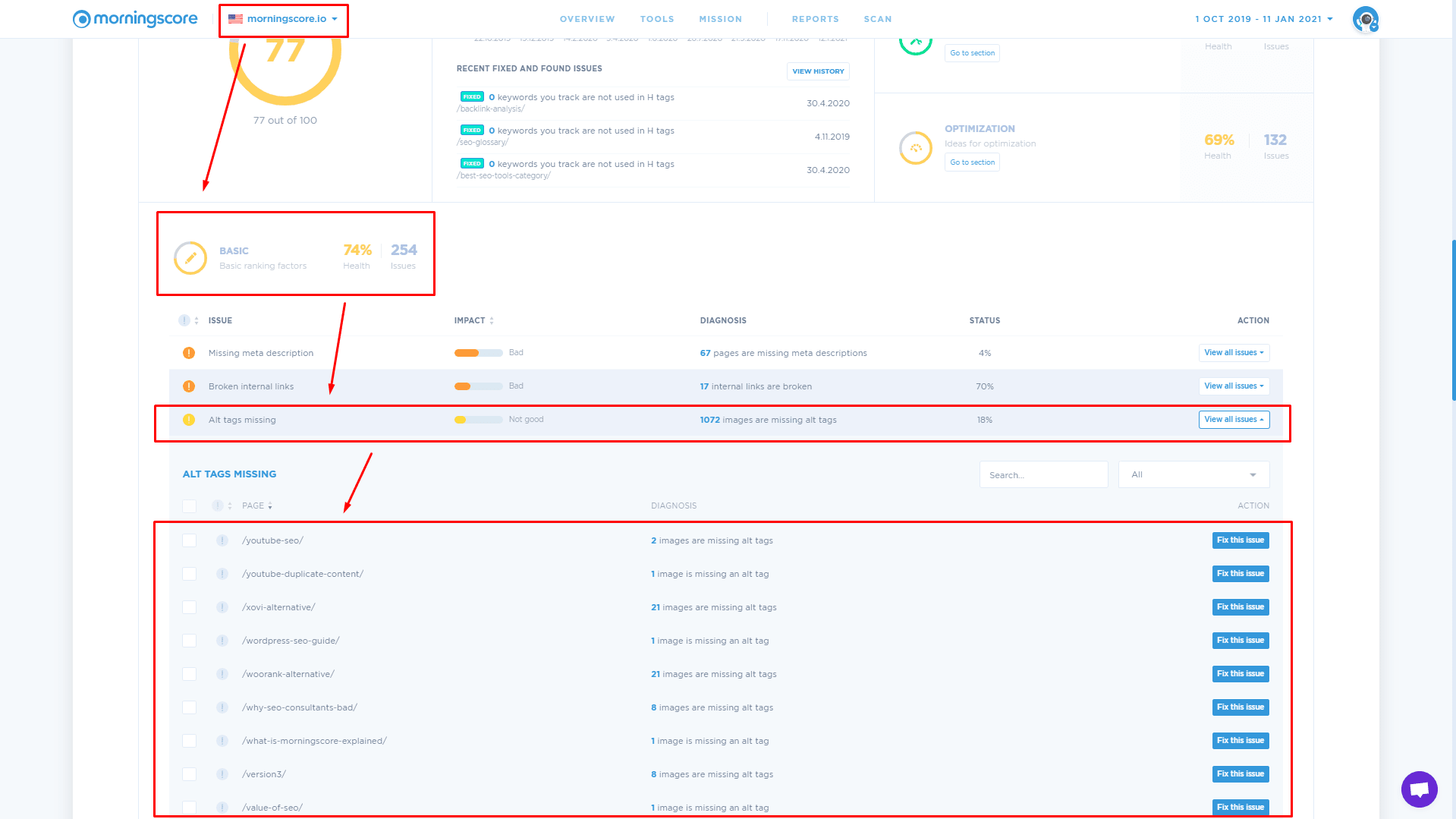Screen dimensions: 1456x819
Task: Click the impact bar for Broken internal links
Action: click(479, 386)
